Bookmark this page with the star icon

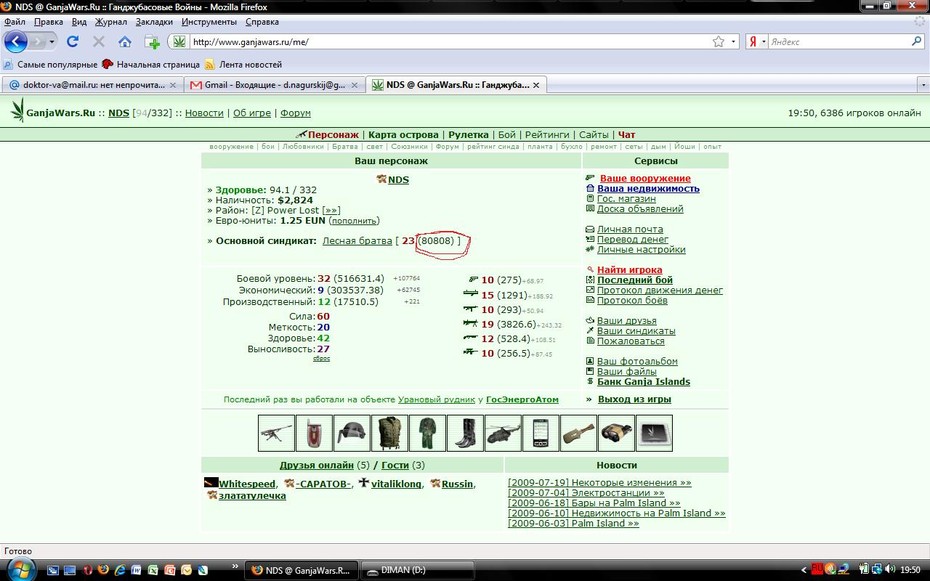tap(718, 42)
